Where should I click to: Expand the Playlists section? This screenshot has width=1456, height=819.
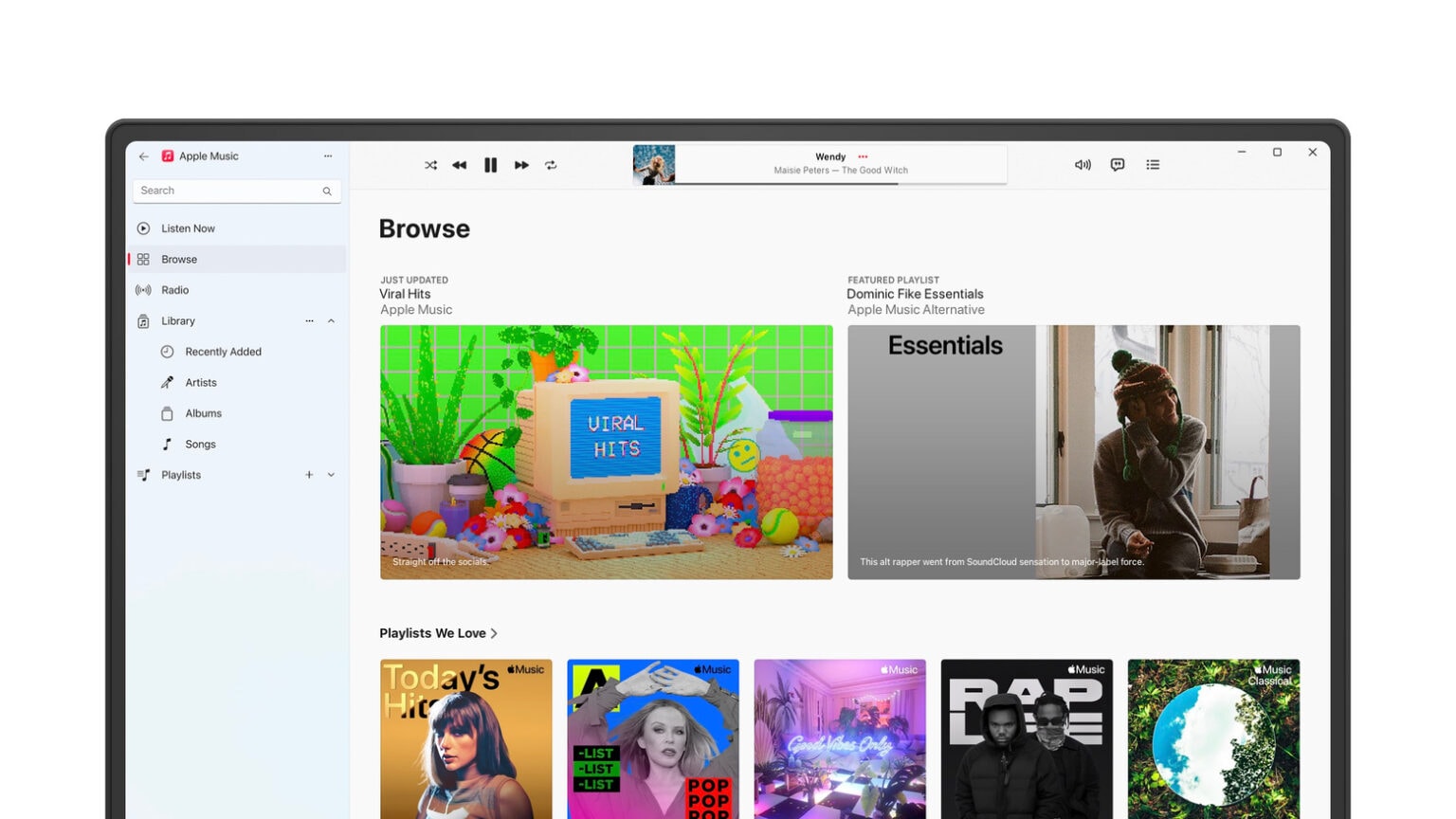(331, 475)
